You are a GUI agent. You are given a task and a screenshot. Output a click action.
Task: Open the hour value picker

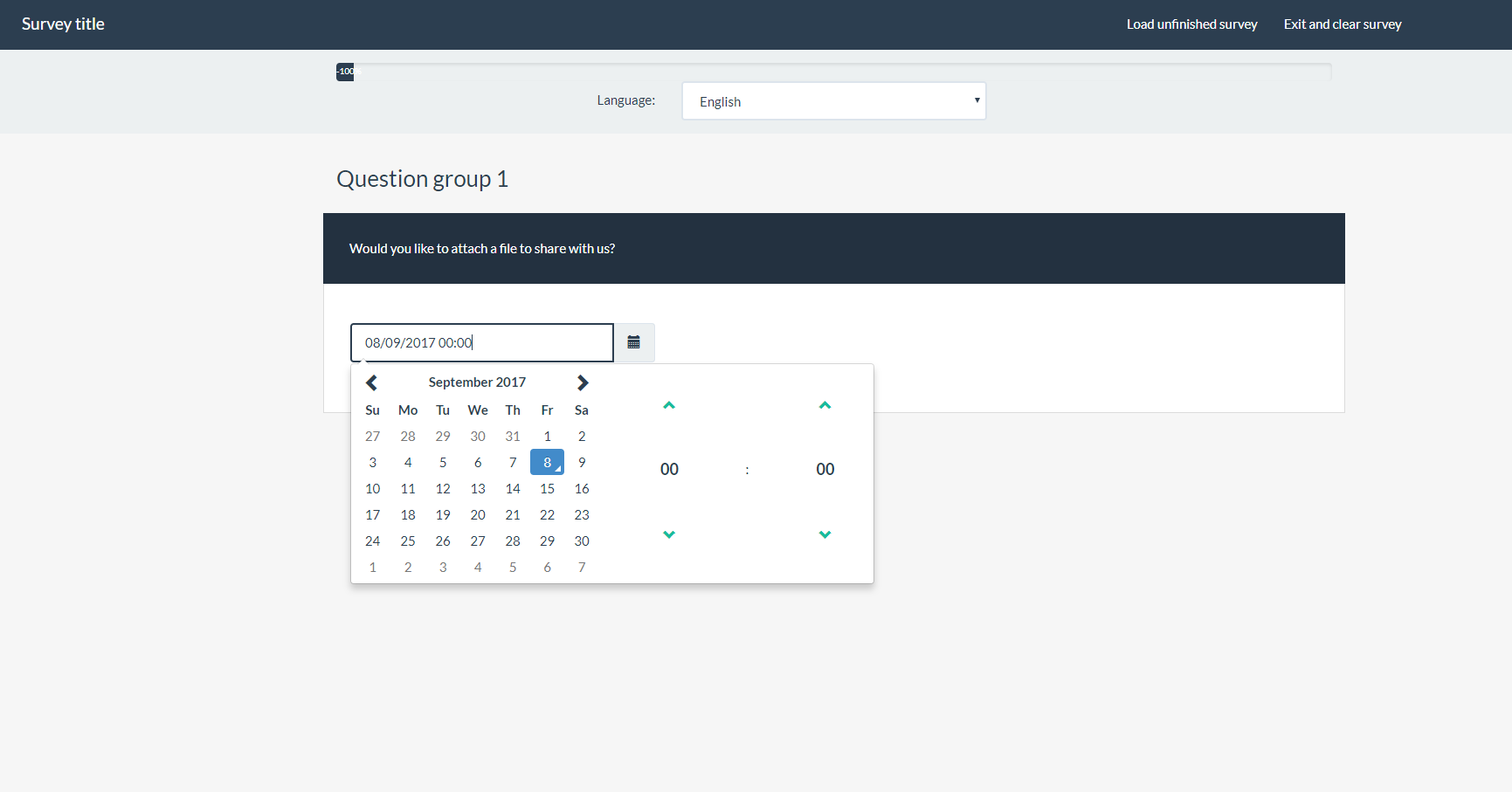669,470
